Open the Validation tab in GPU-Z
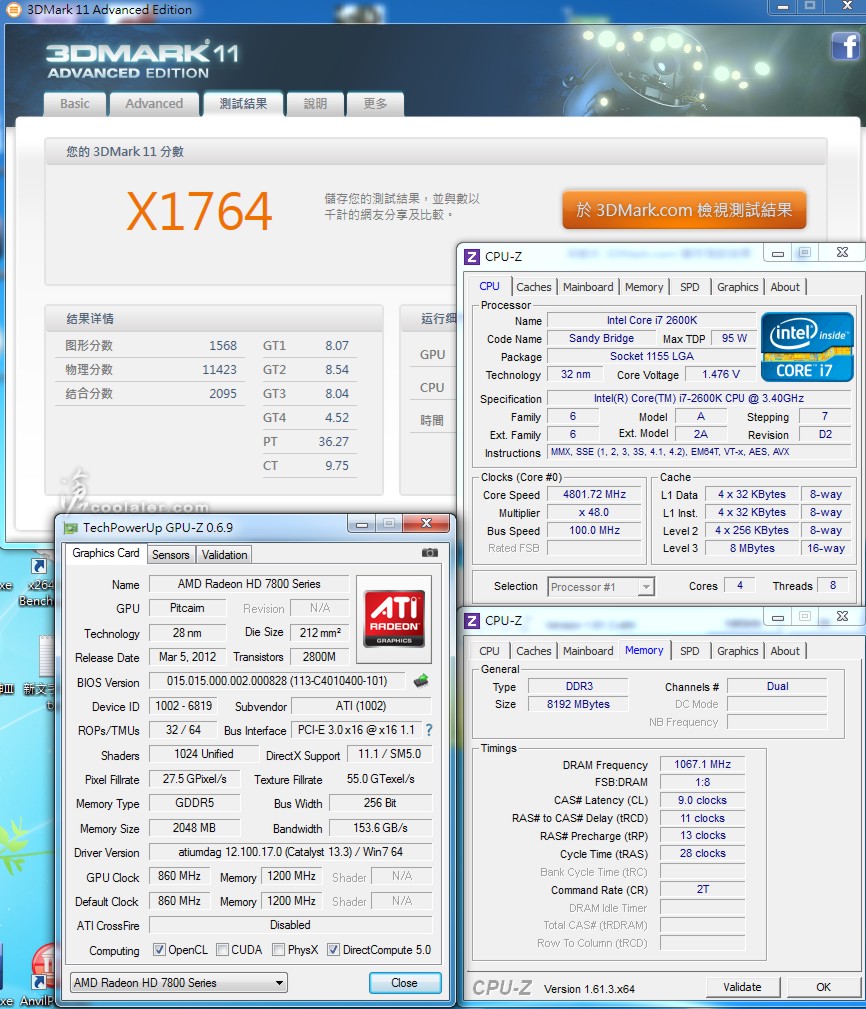This screenshot has height=1009, width=866. pyautogui.click(x=224, y=555)
